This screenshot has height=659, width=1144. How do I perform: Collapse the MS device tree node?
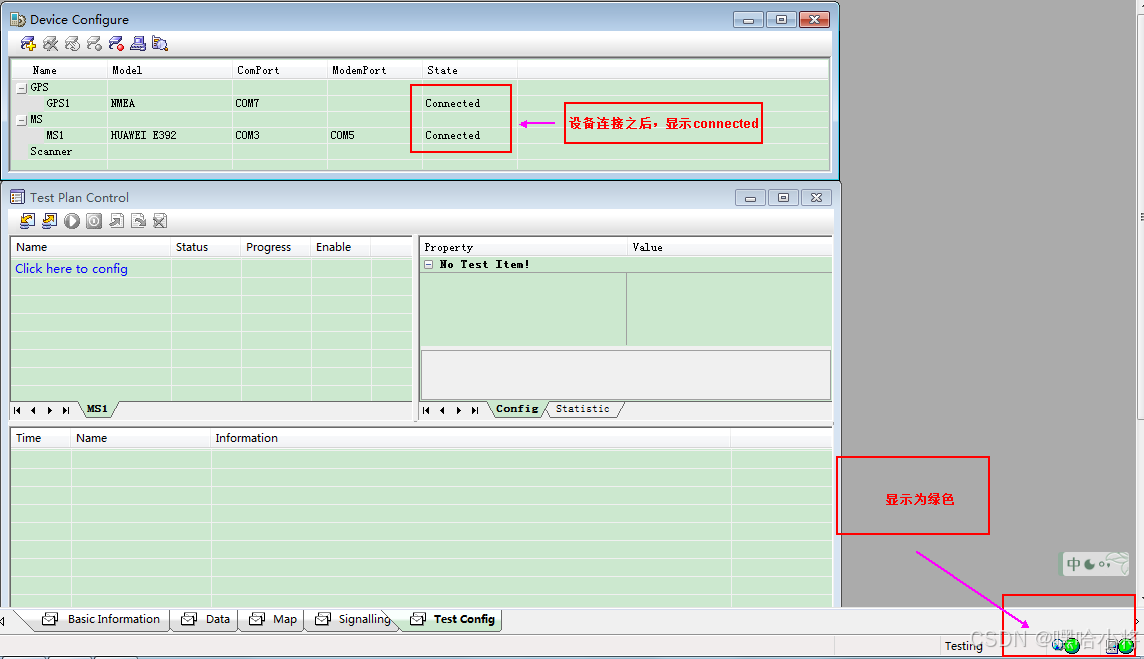(19, 119)
